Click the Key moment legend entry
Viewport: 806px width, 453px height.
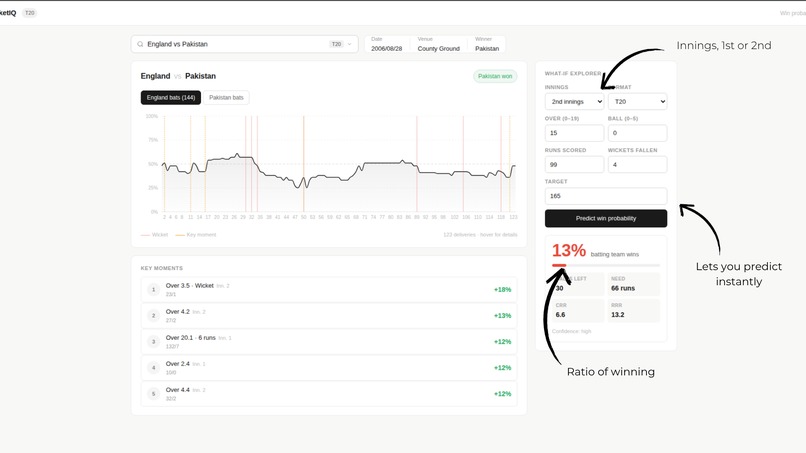[196, 234]
